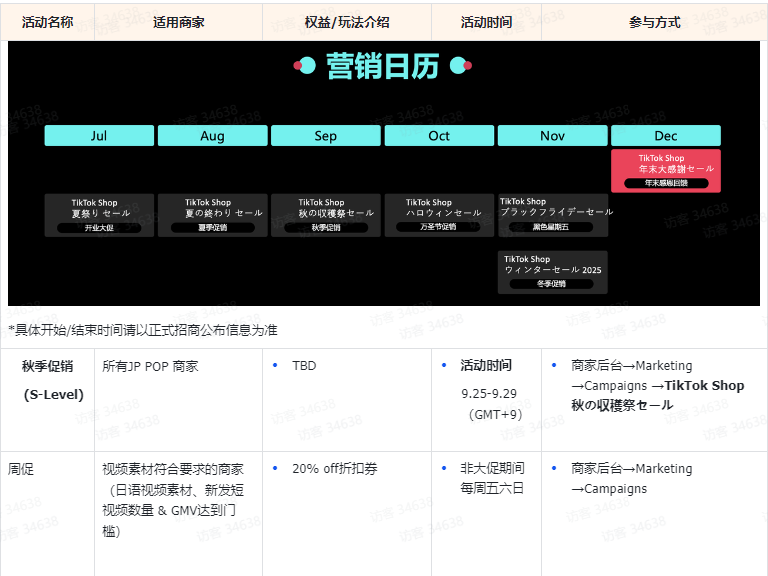
Task: Pick the Sep month block
Action: 326,136
